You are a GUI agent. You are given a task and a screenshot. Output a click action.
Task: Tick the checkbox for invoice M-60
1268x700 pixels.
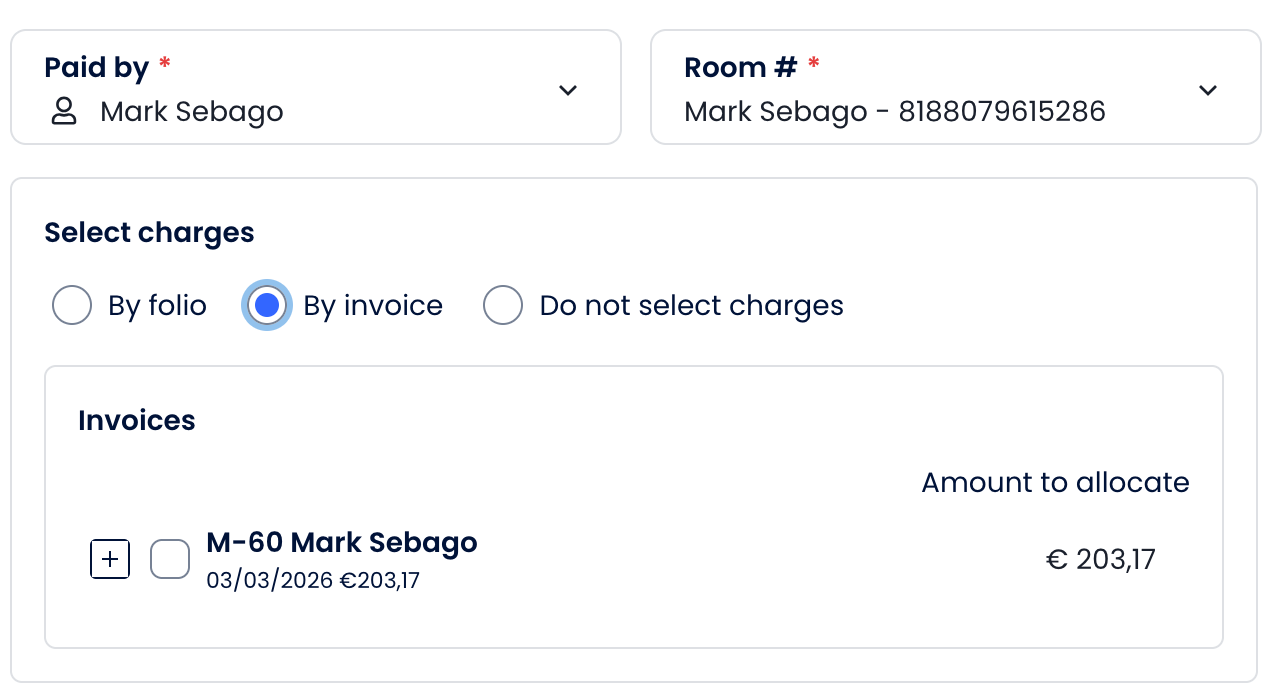pos(170,559)
